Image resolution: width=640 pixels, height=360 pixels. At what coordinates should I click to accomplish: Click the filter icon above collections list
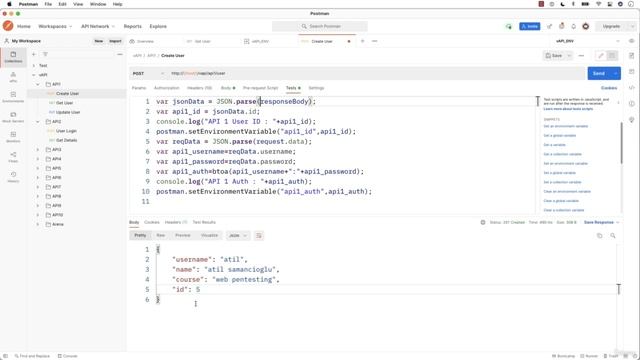pyautogui.click(x=45, y=54)
